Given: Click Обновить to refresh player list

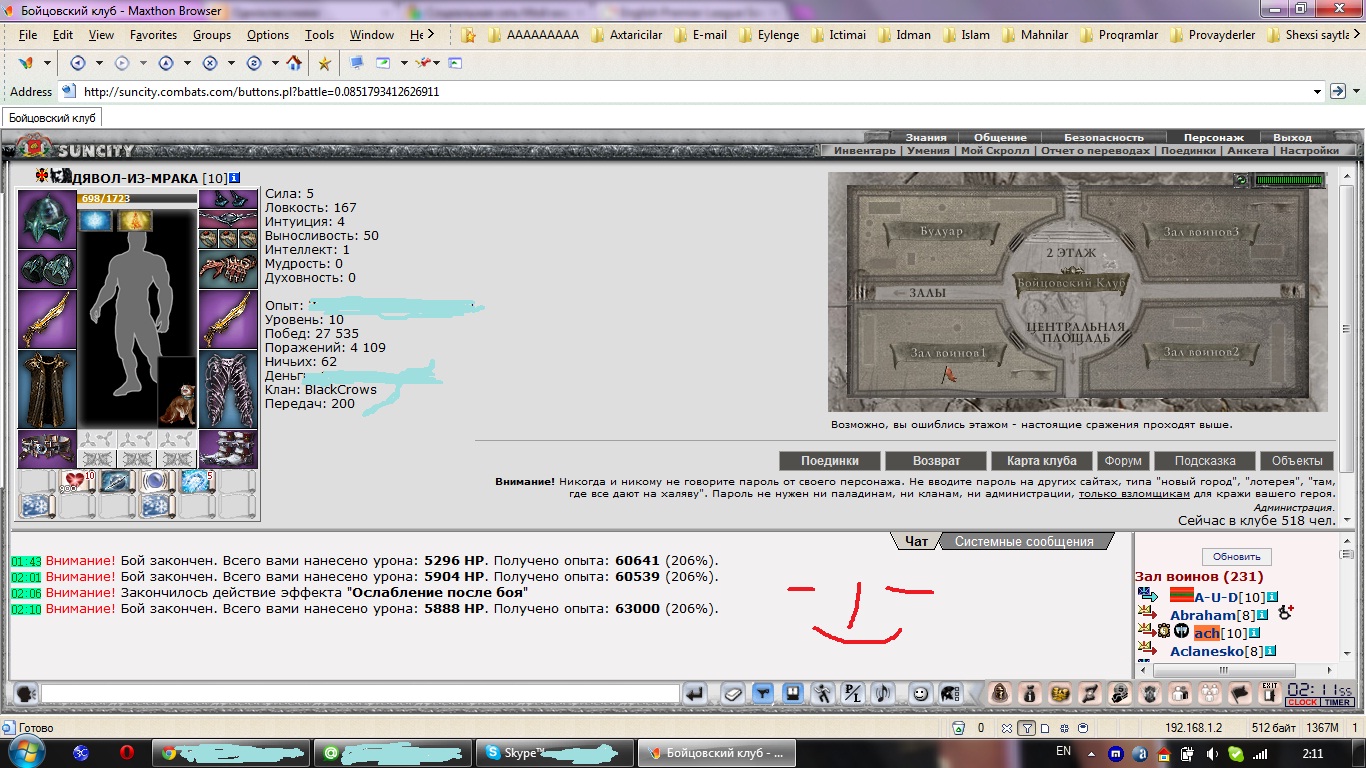Looking at the screenshot, I should pyautogui.click(x=1237, y=557).
